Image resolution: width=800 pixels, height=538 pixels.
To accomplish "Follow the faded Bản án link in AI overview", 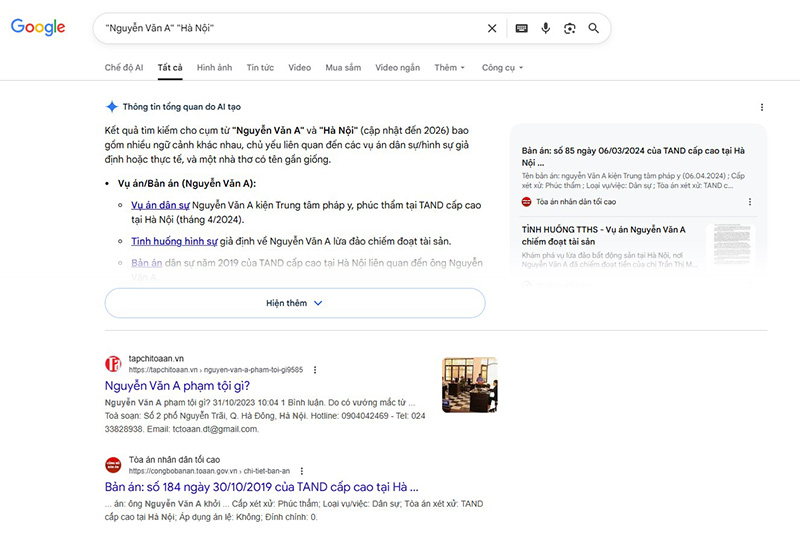I will coord(146,263).
